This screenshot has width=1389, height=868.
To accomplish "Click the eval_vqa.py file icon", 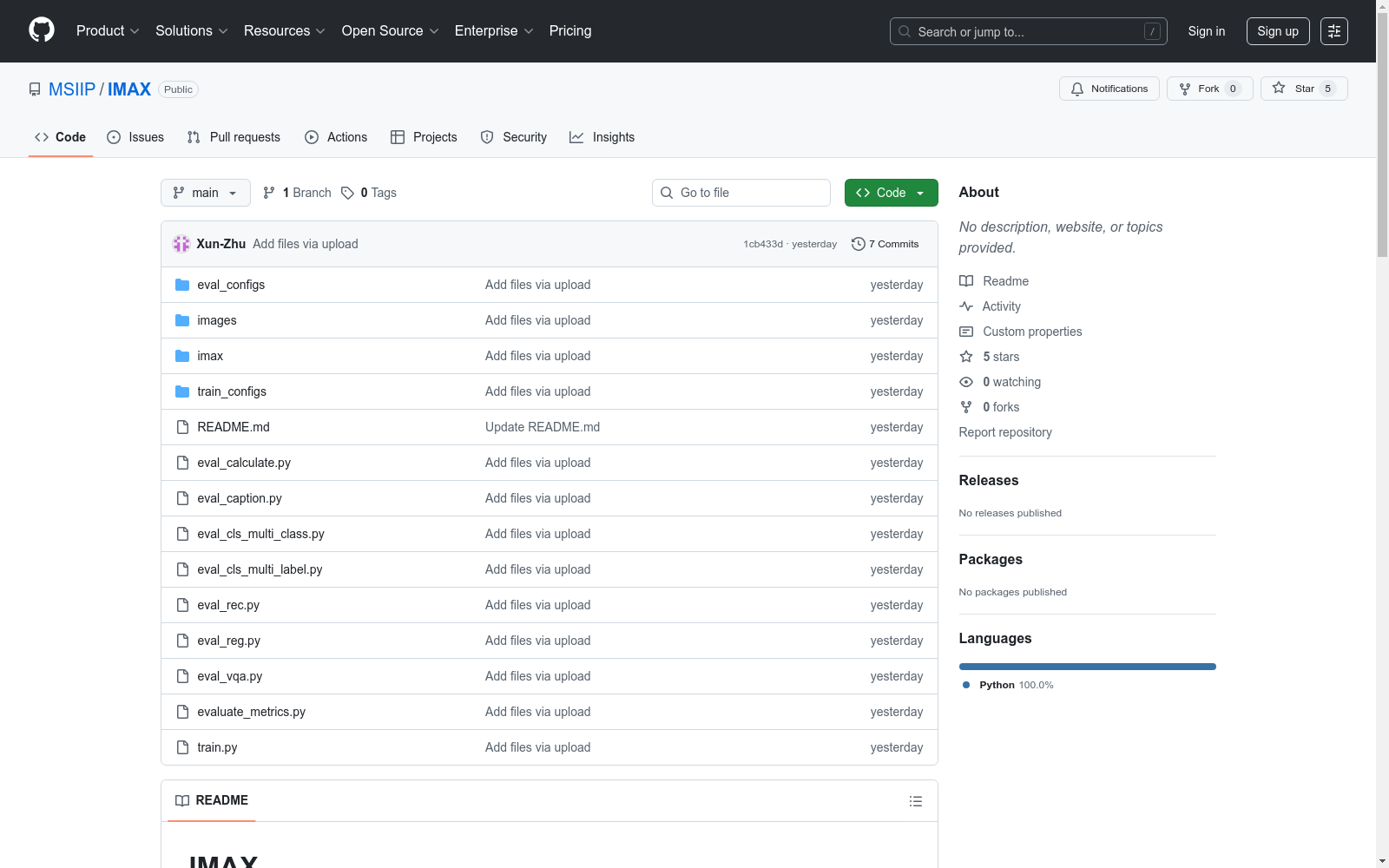I will point(182,676).
